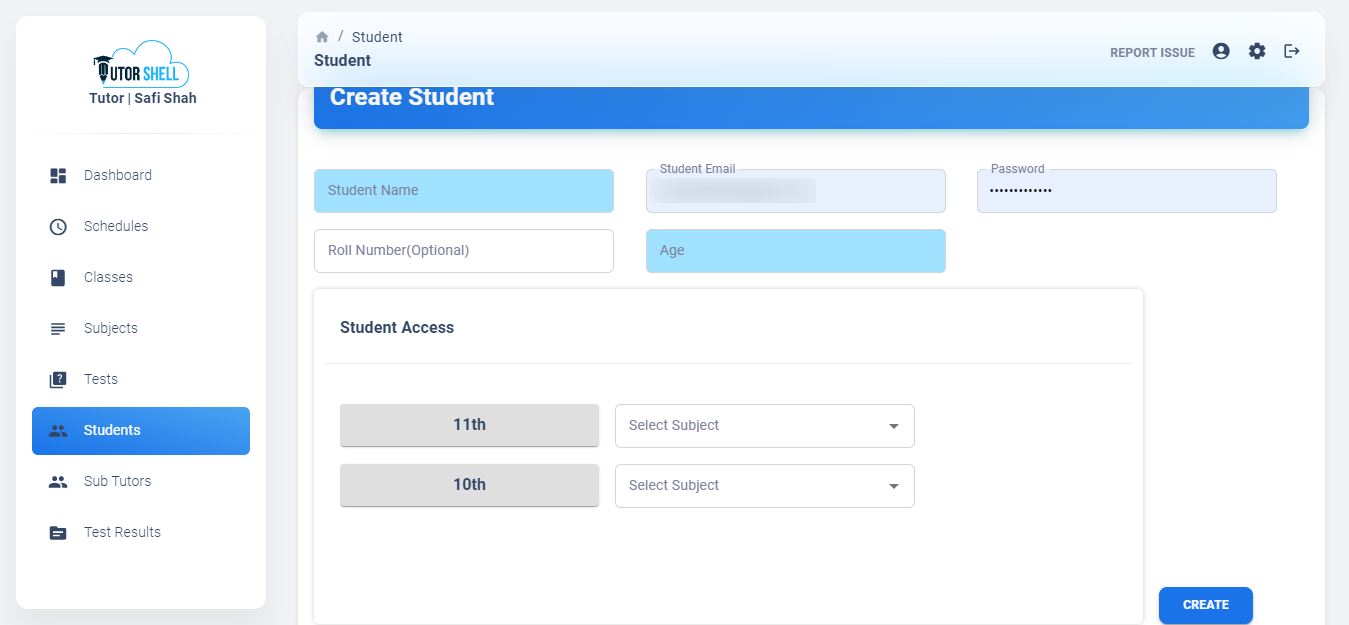Open the settings gear icon
This screenshot has width=1349, height=625.
[x=1256, y=51]
